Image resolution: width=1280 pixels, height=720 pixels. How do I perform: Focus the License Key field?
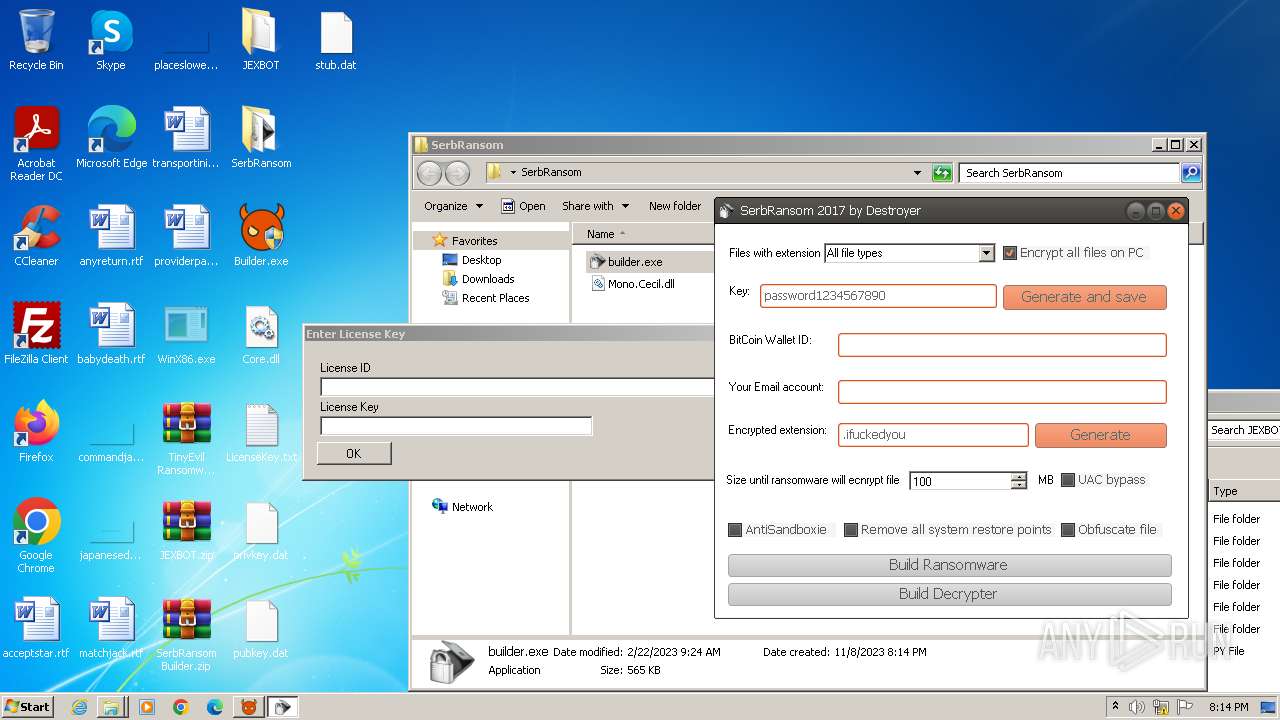456,426
